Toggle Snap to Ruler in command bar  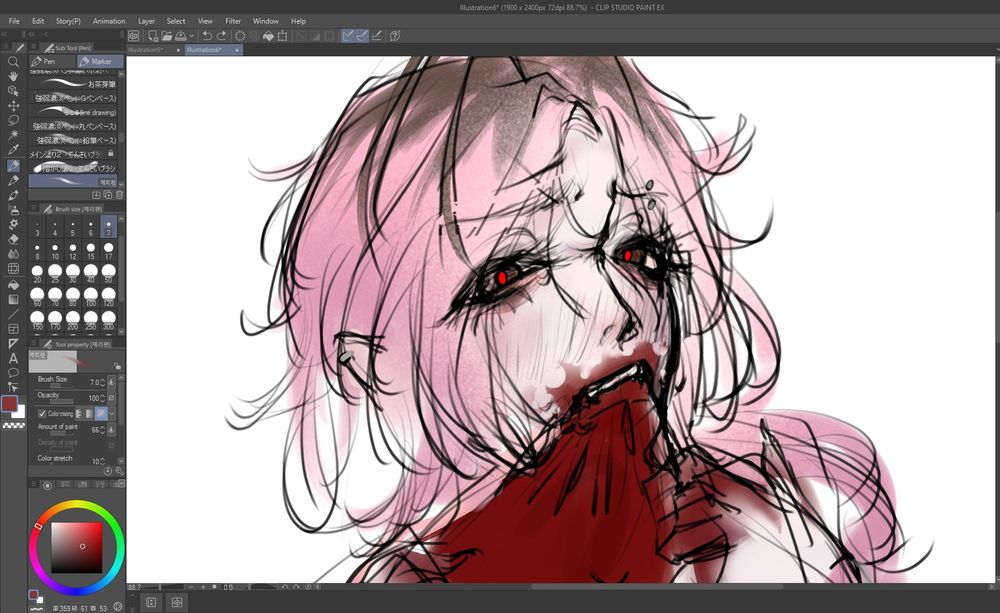[x=348, y=36]
